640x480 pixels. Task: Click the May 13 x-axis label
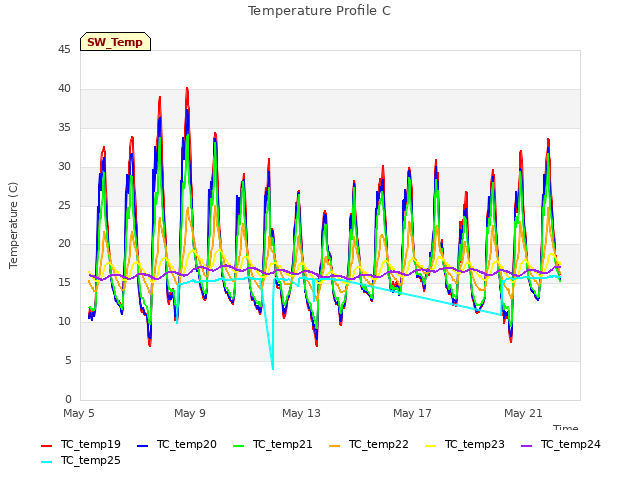tap(301, 413)
